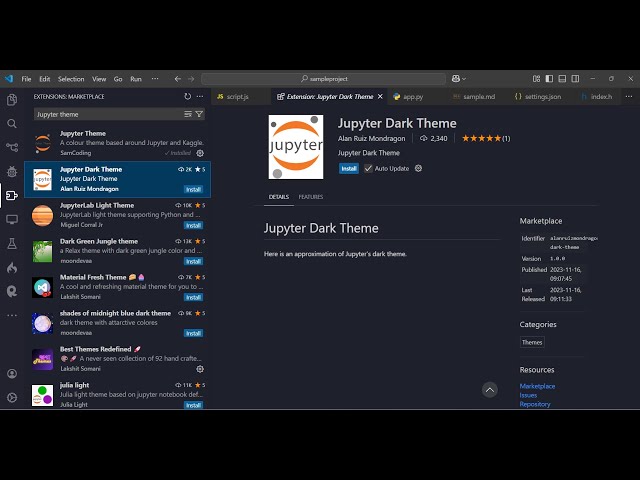Open the Search view in activity bar

(x=12, y=124)
